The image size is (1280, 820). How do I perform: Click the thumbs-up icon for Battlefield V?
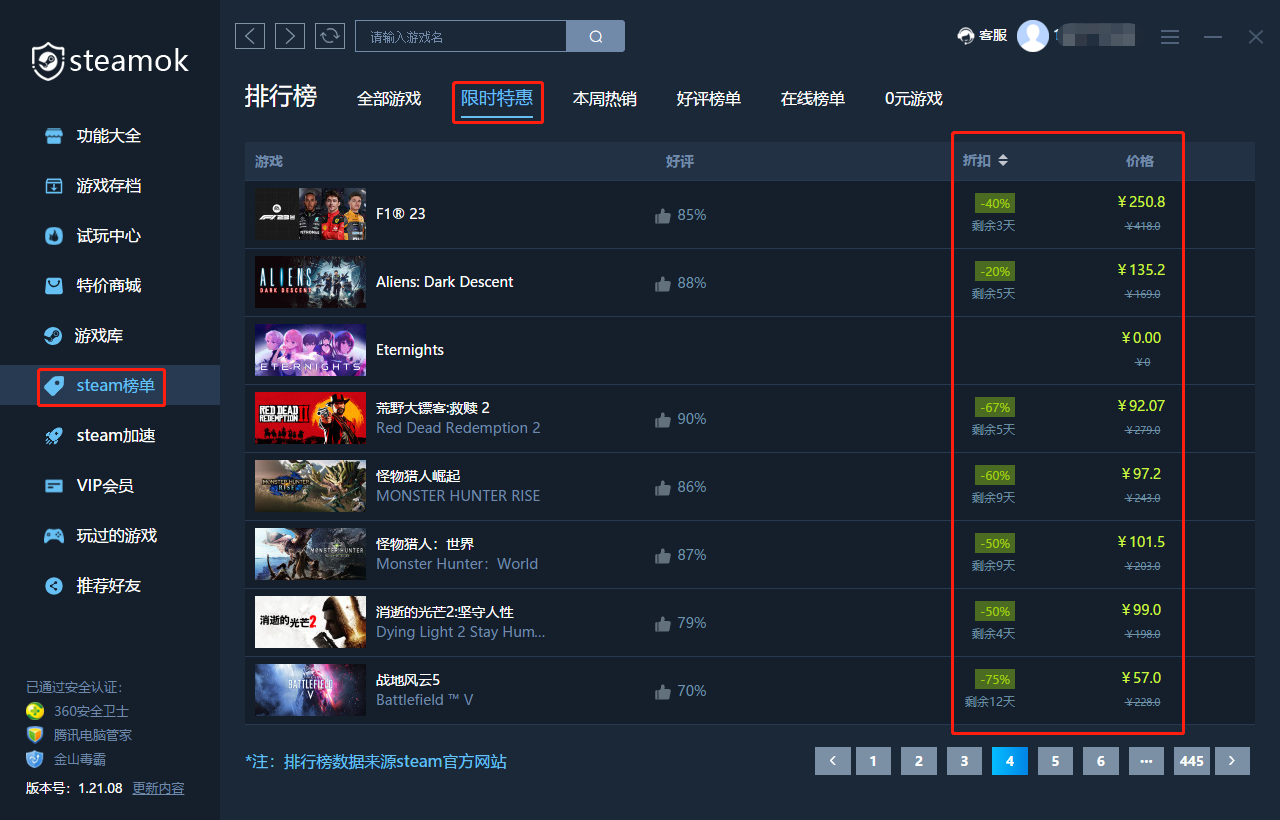662,691
